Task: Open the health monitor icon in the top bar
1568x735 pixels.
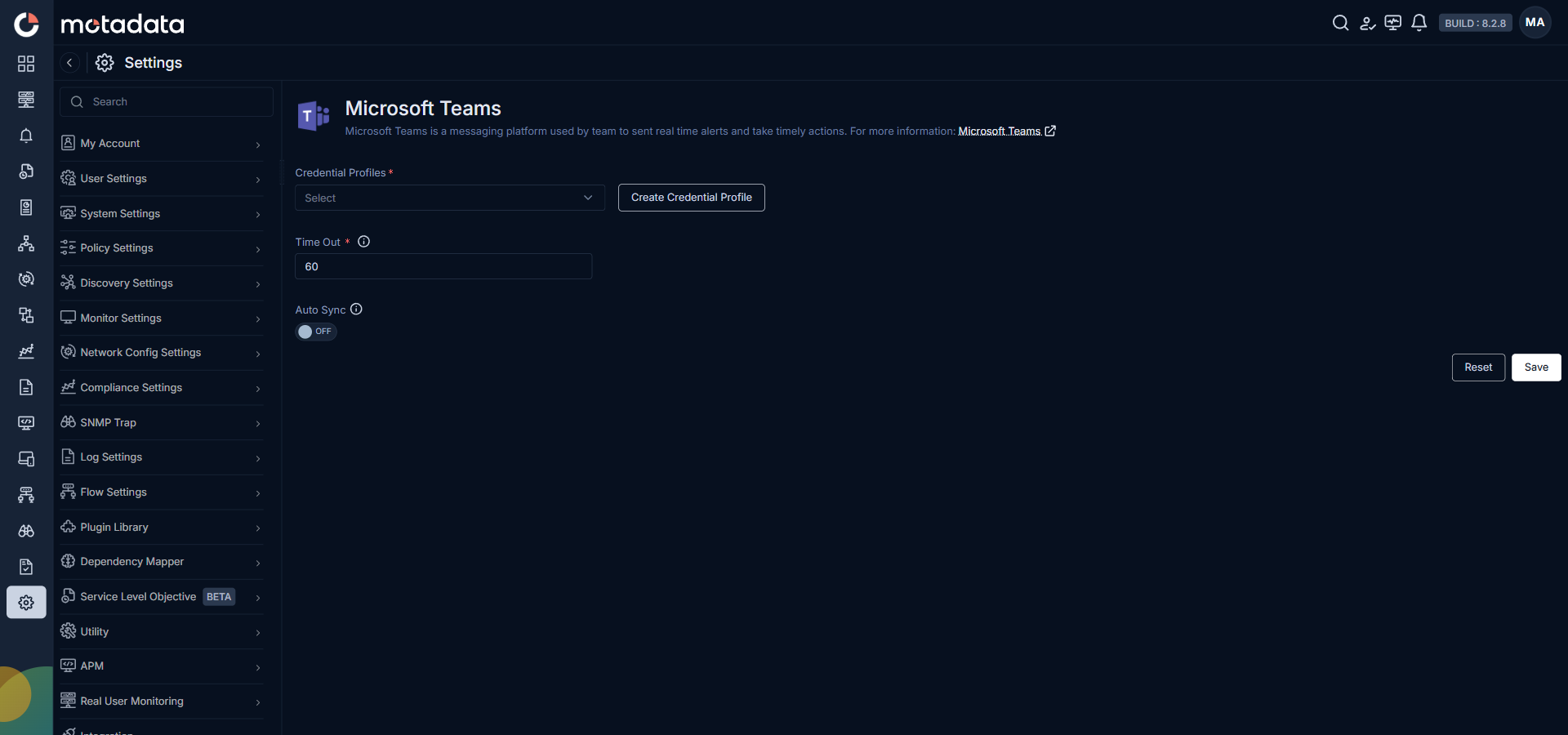Action: coord(1393,23)
